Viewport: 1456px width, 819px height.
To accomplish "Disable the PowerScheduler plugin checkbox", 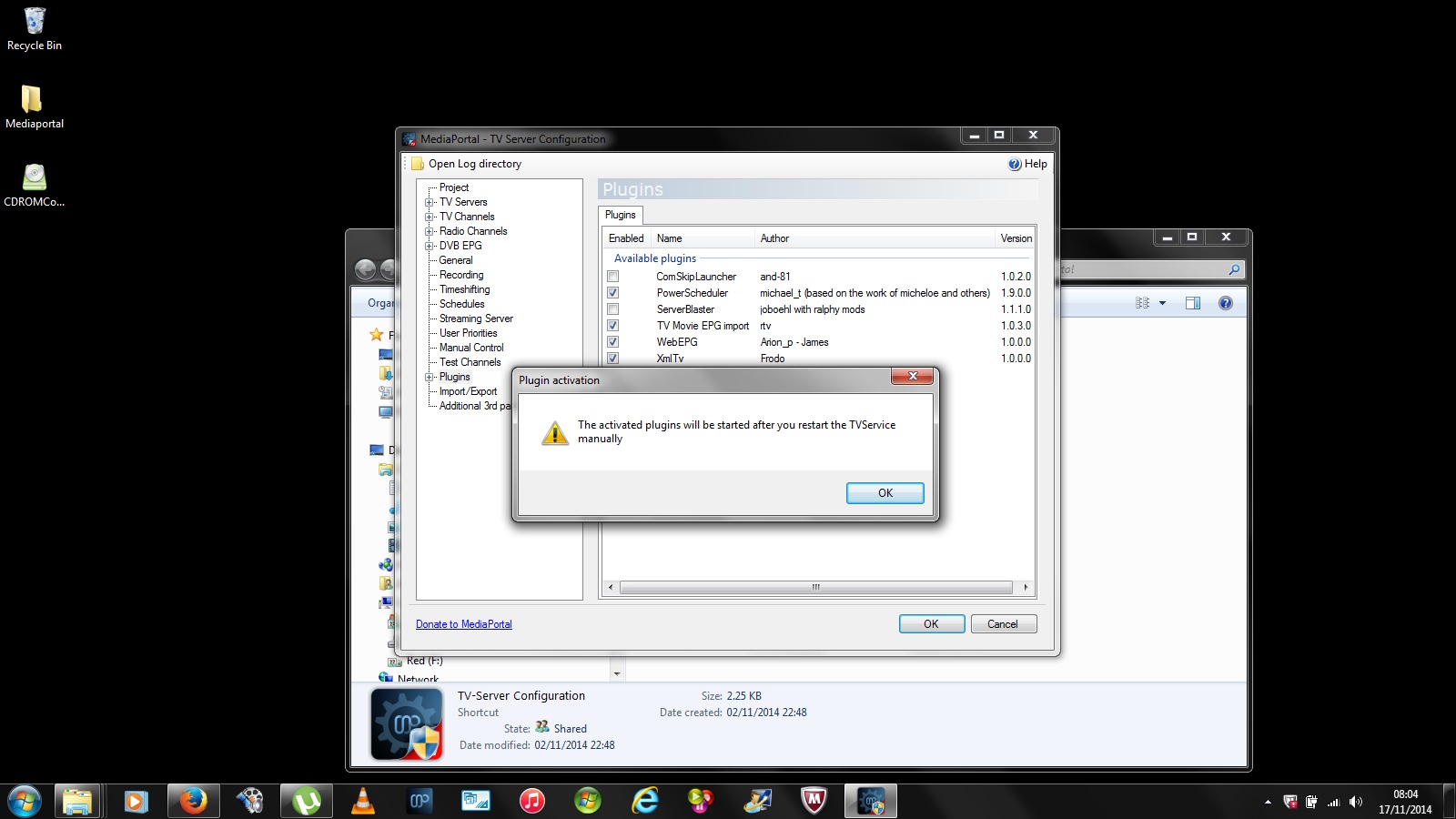I will tap(612, 293).
